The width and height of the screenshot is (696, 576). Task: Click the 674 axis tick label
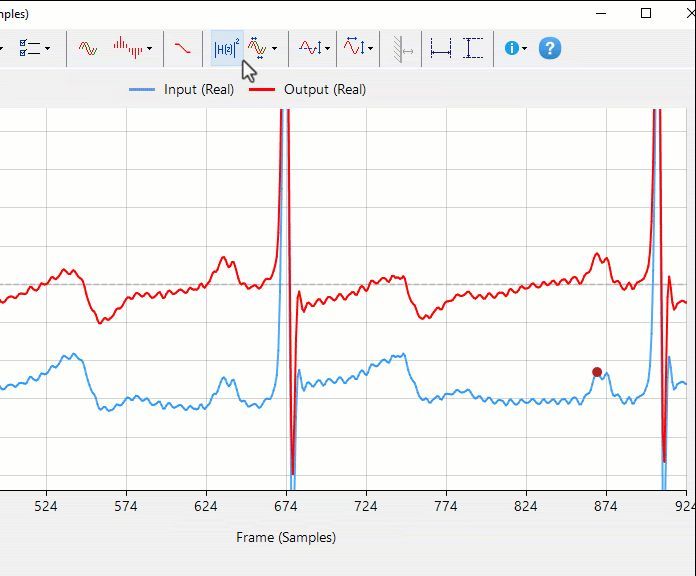[286, 506]
